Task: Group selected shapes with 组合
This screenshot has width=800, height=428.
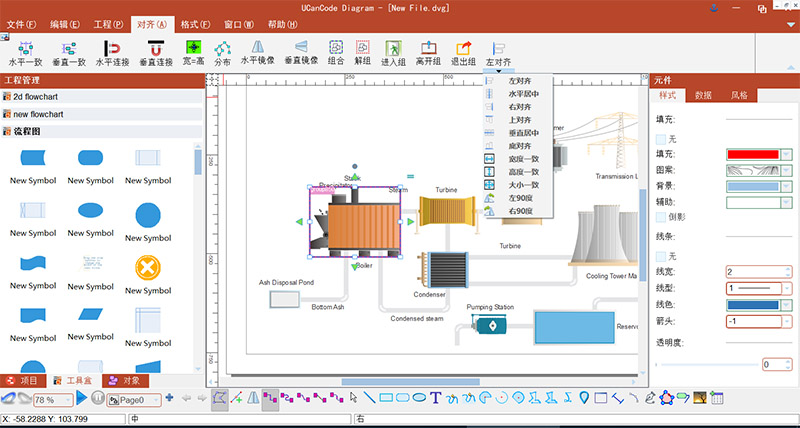Action: (336, 48)
